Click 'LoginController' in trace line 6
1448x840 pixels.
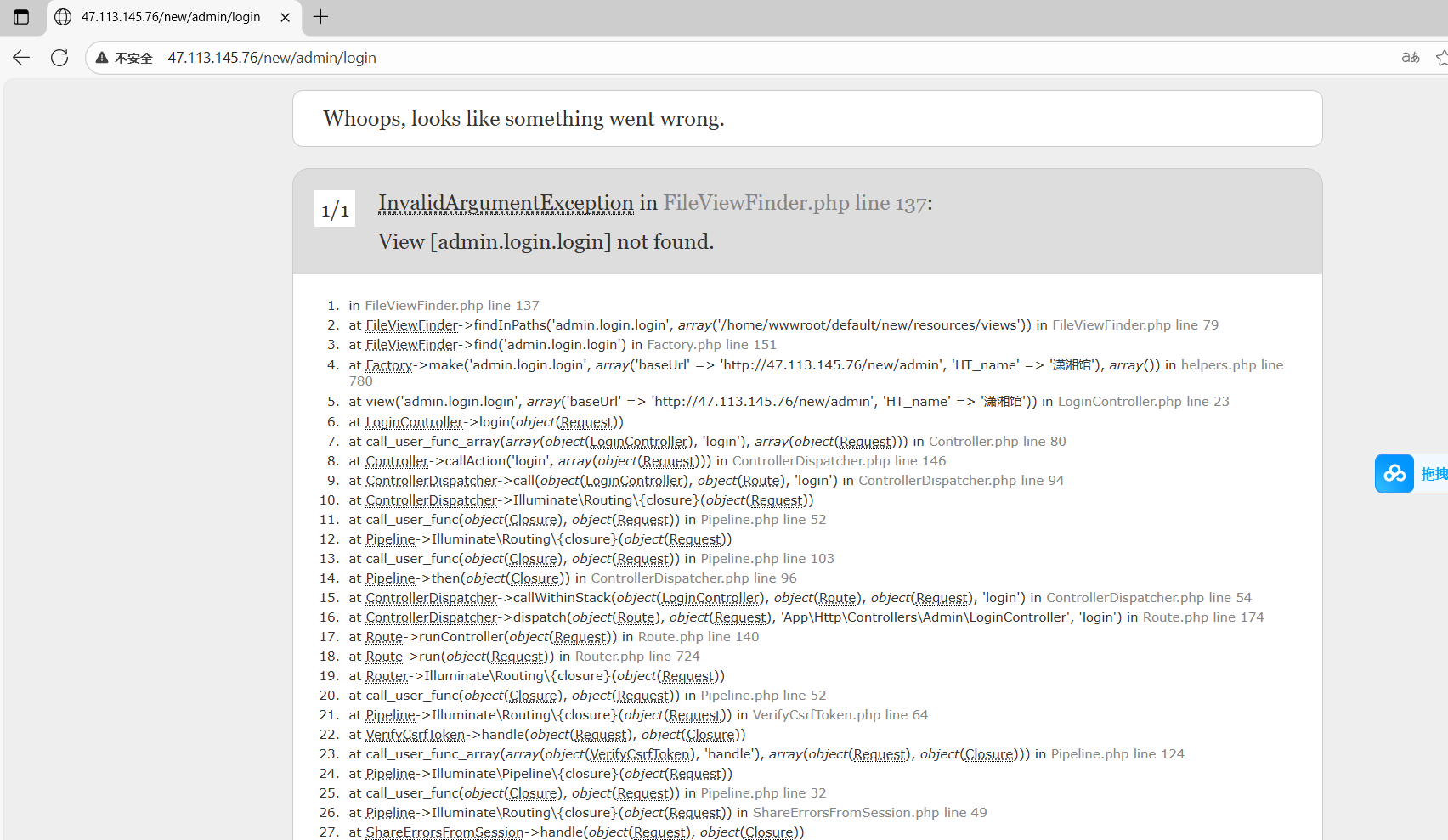[x=414, y=422]
